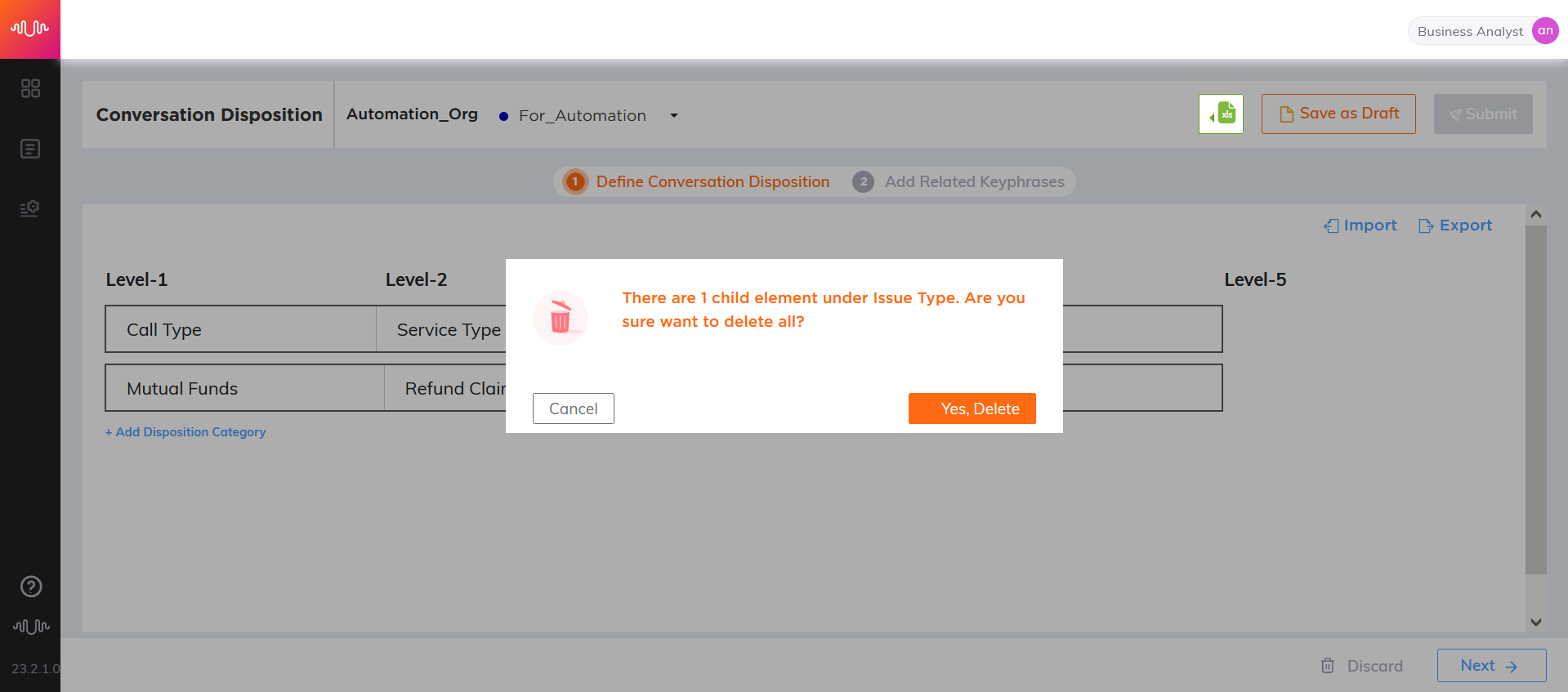Open the document list icon in sidebar
Image resolution: width=1568 pixels, height=692 pixels.
[30, 149]
